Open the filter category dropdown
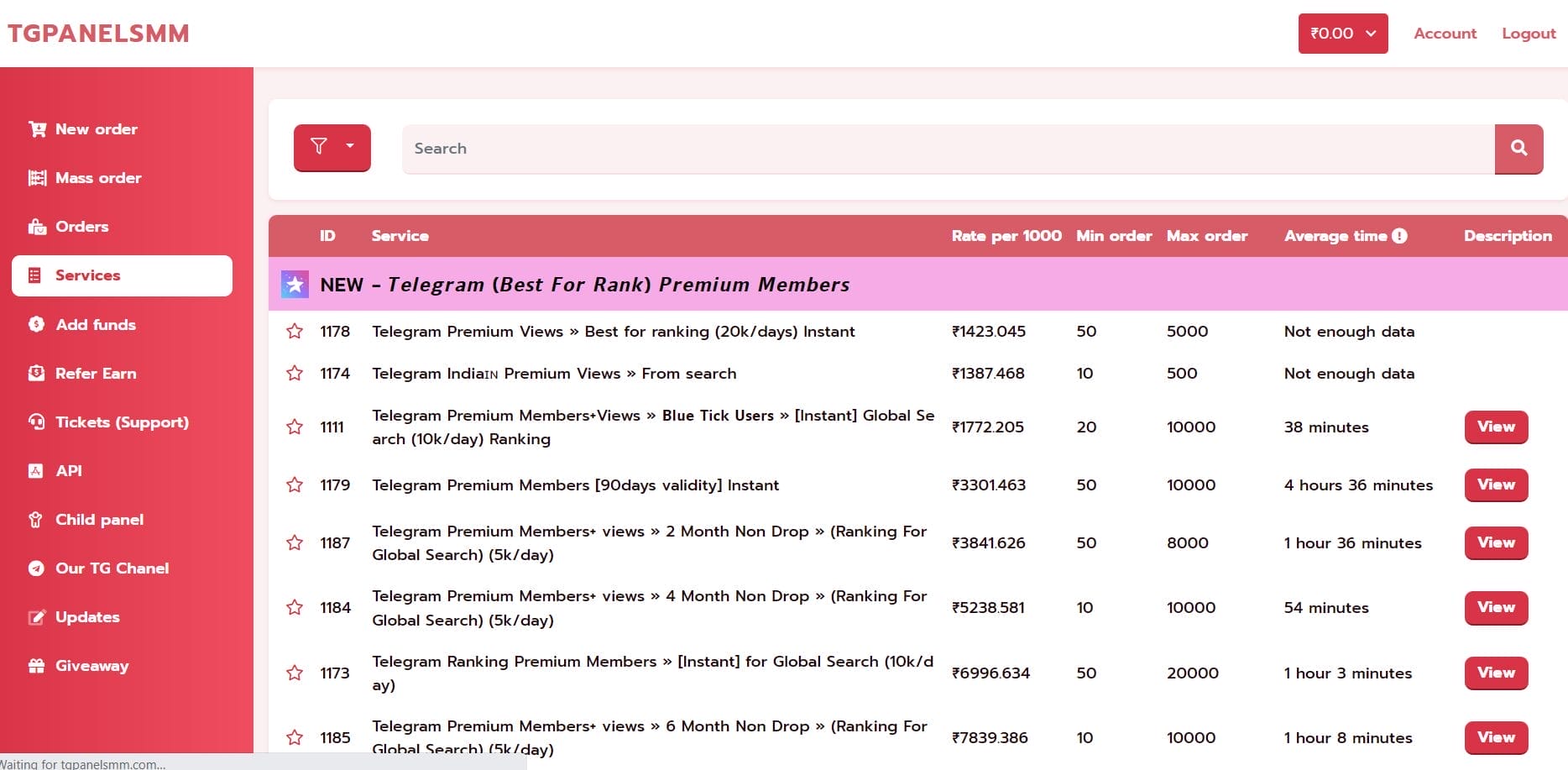Screen dimensions: 1568x770 [x=332, y=148]
